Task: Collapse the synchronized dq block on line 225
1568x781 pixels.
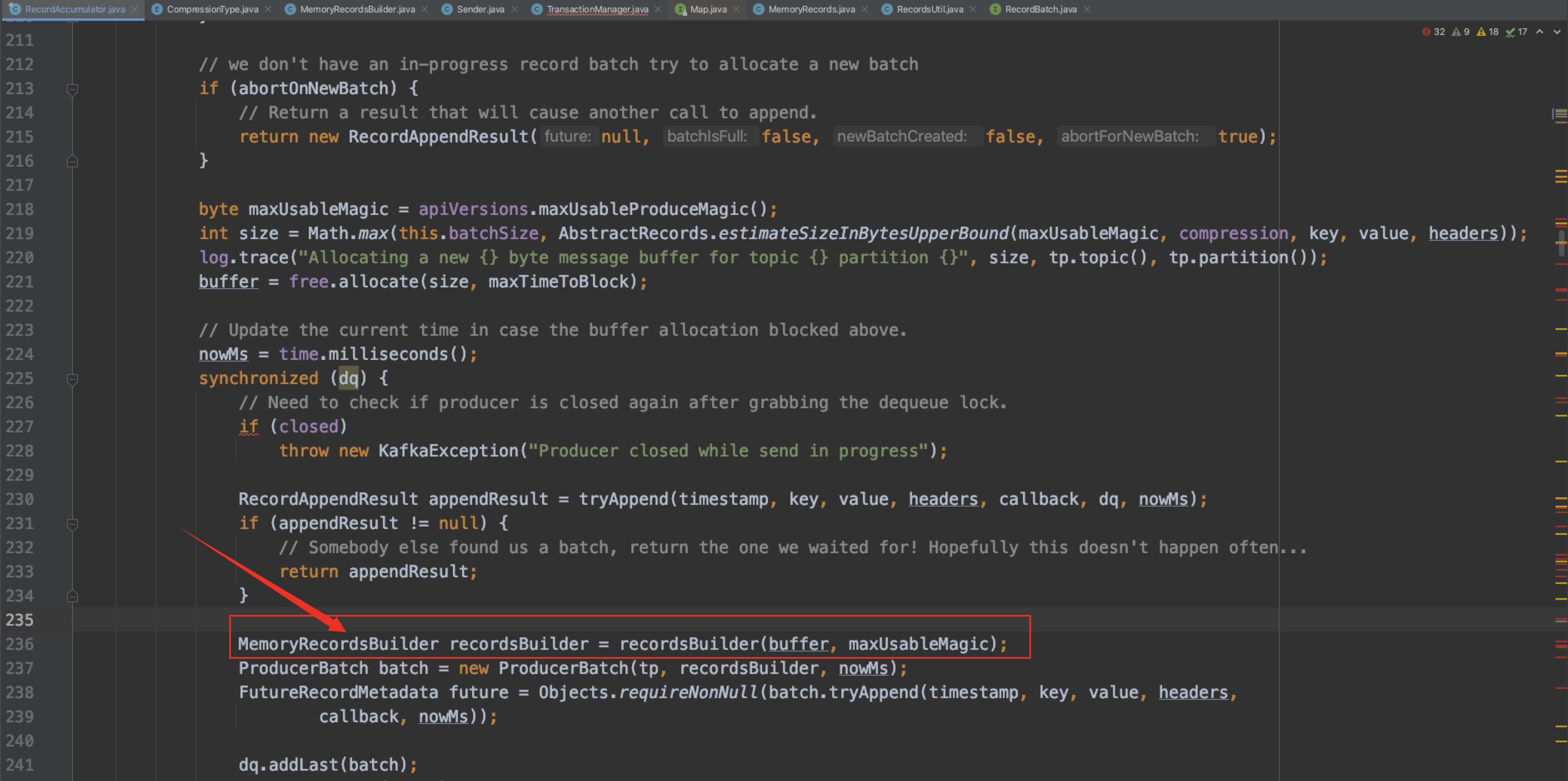Action: coord(73,379)
